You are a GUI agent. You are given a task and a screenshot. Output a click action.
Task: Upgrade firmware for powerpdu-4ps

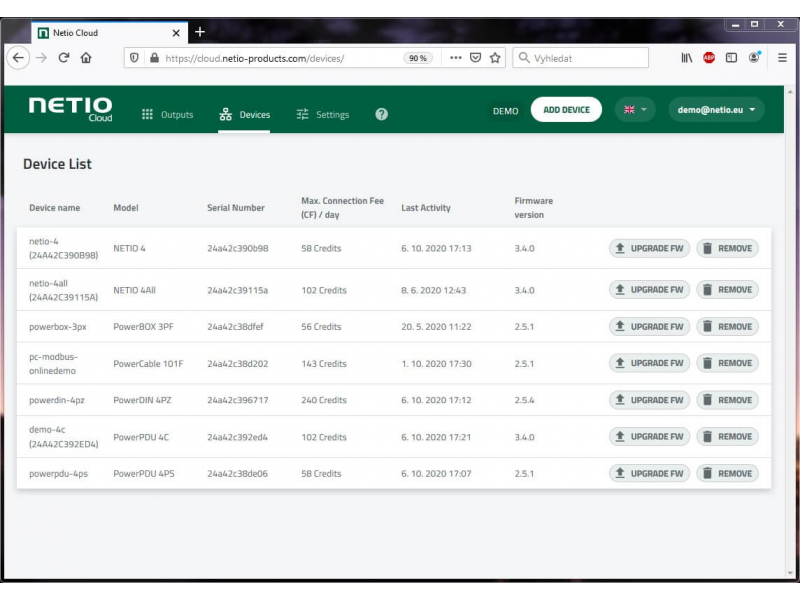pyautogui.click(x=649, y=473)
